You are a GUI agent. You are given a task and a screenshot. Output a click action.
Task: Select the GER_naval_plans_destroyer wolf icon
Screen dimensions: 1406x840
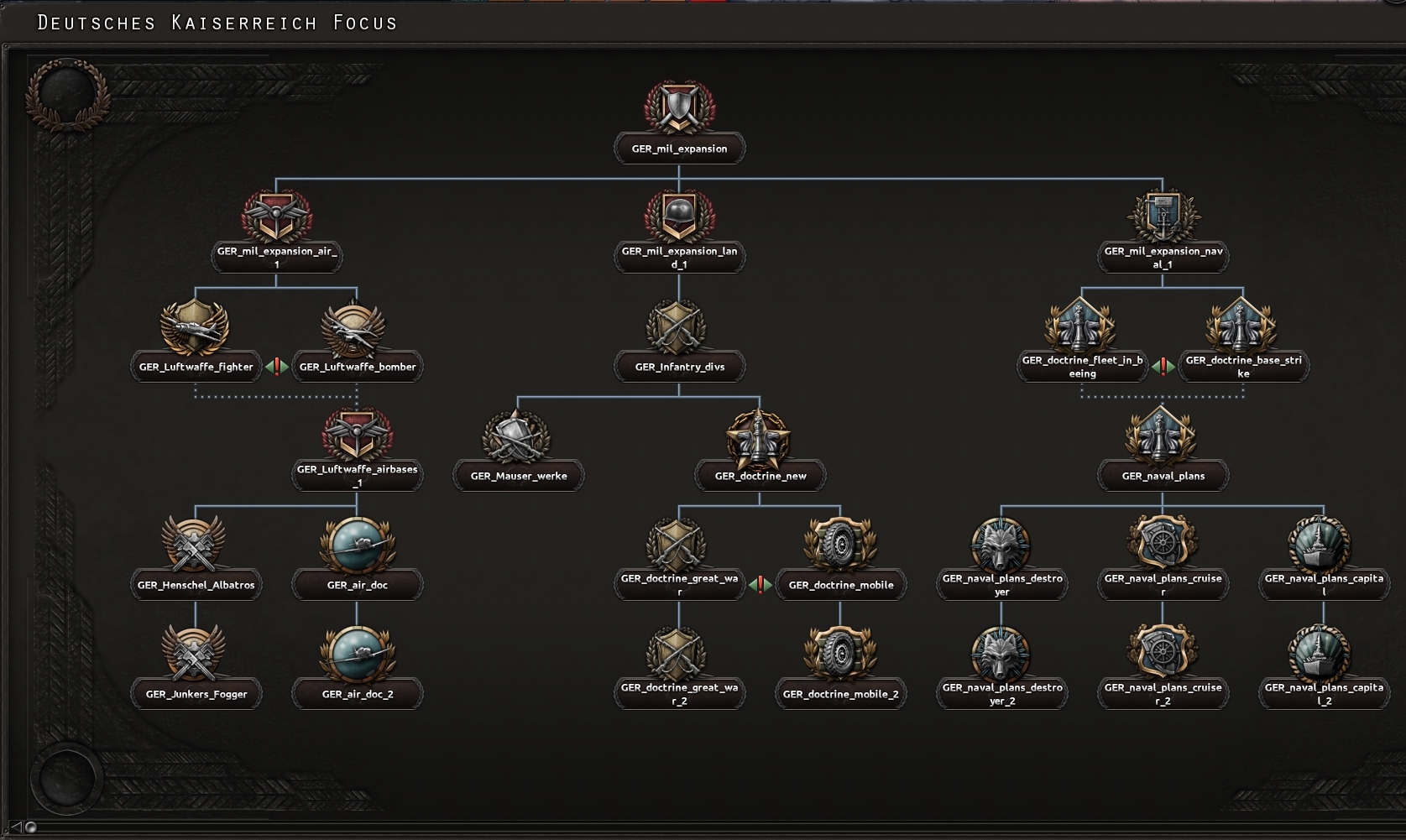1001,545
